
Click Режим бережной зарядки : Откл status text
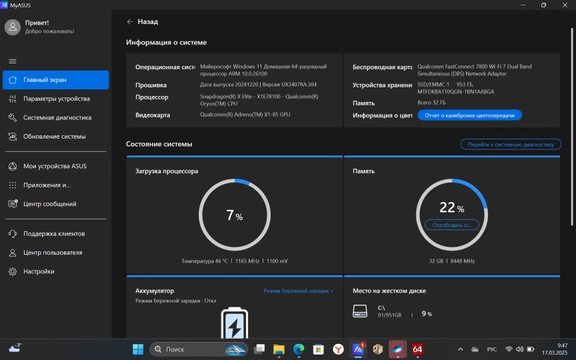[176, 301]
